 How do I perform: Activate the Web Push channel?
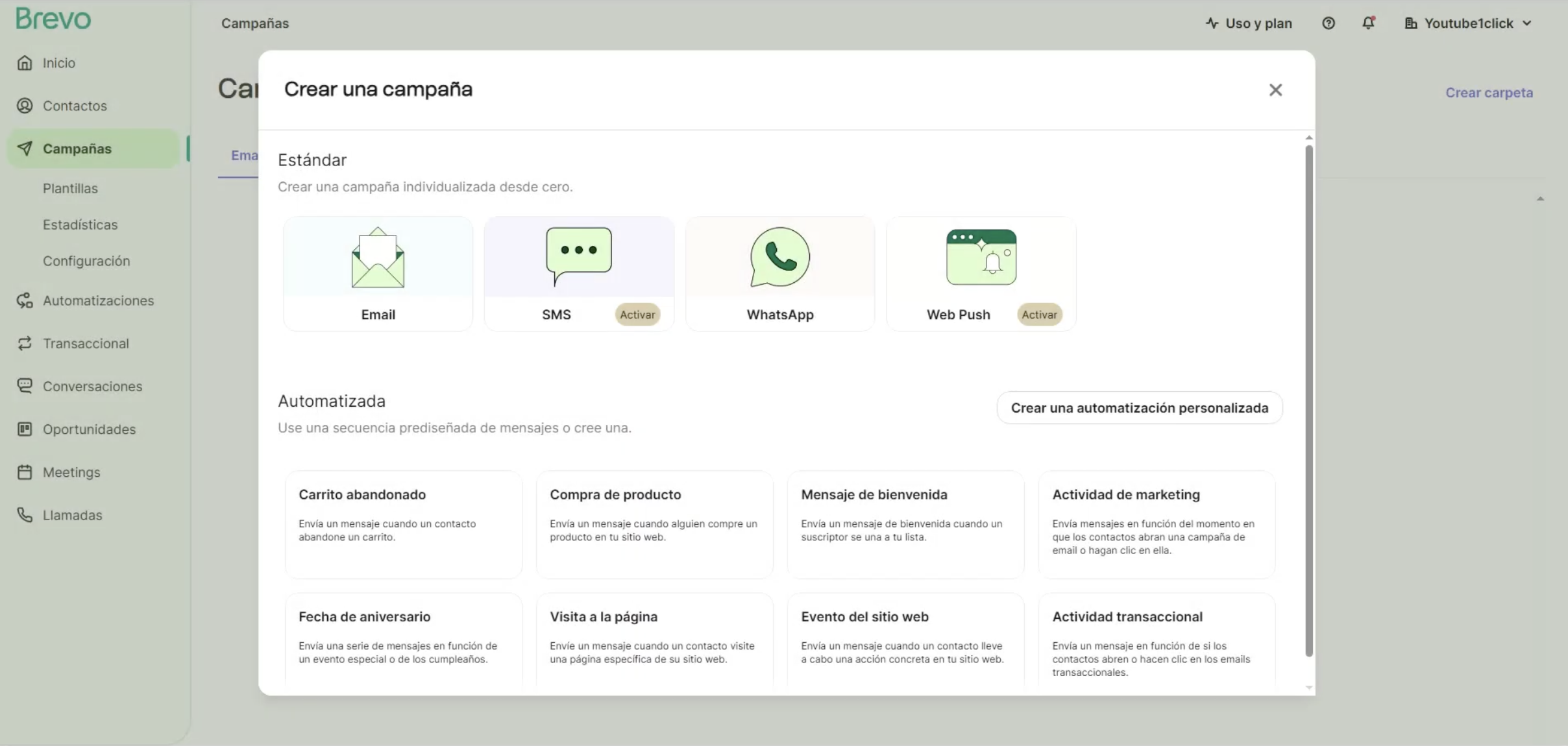pos(1039,314)
